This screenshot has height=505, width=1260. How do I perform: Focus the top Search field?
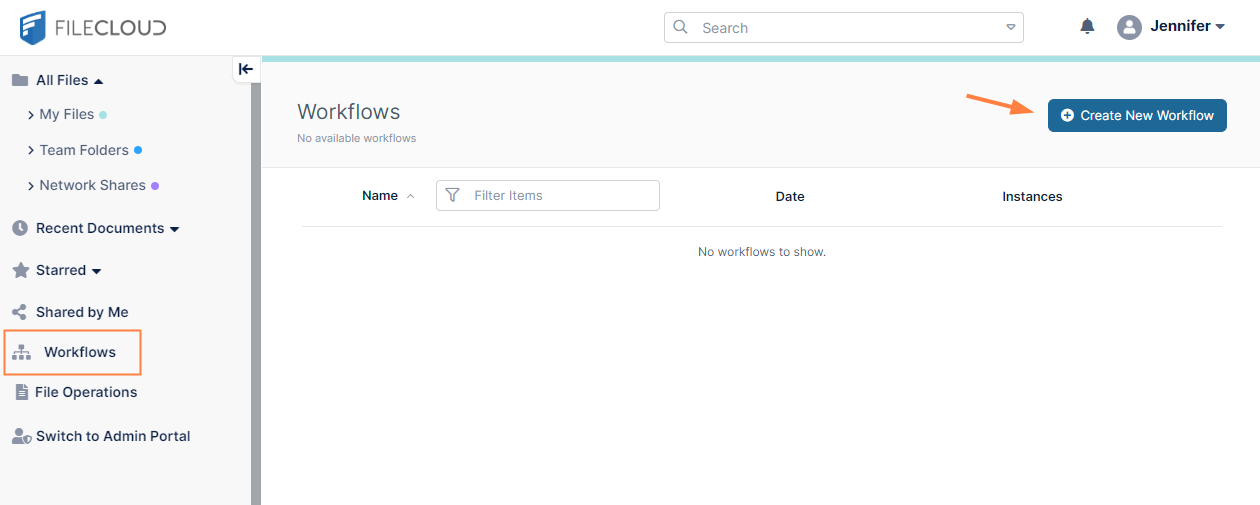click(844, 27)
